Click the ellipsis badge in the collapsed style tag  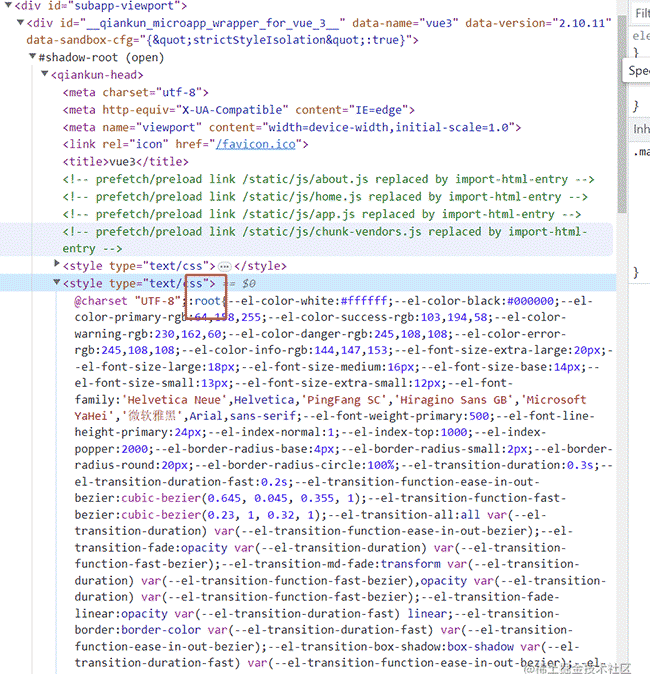point(224,267)
